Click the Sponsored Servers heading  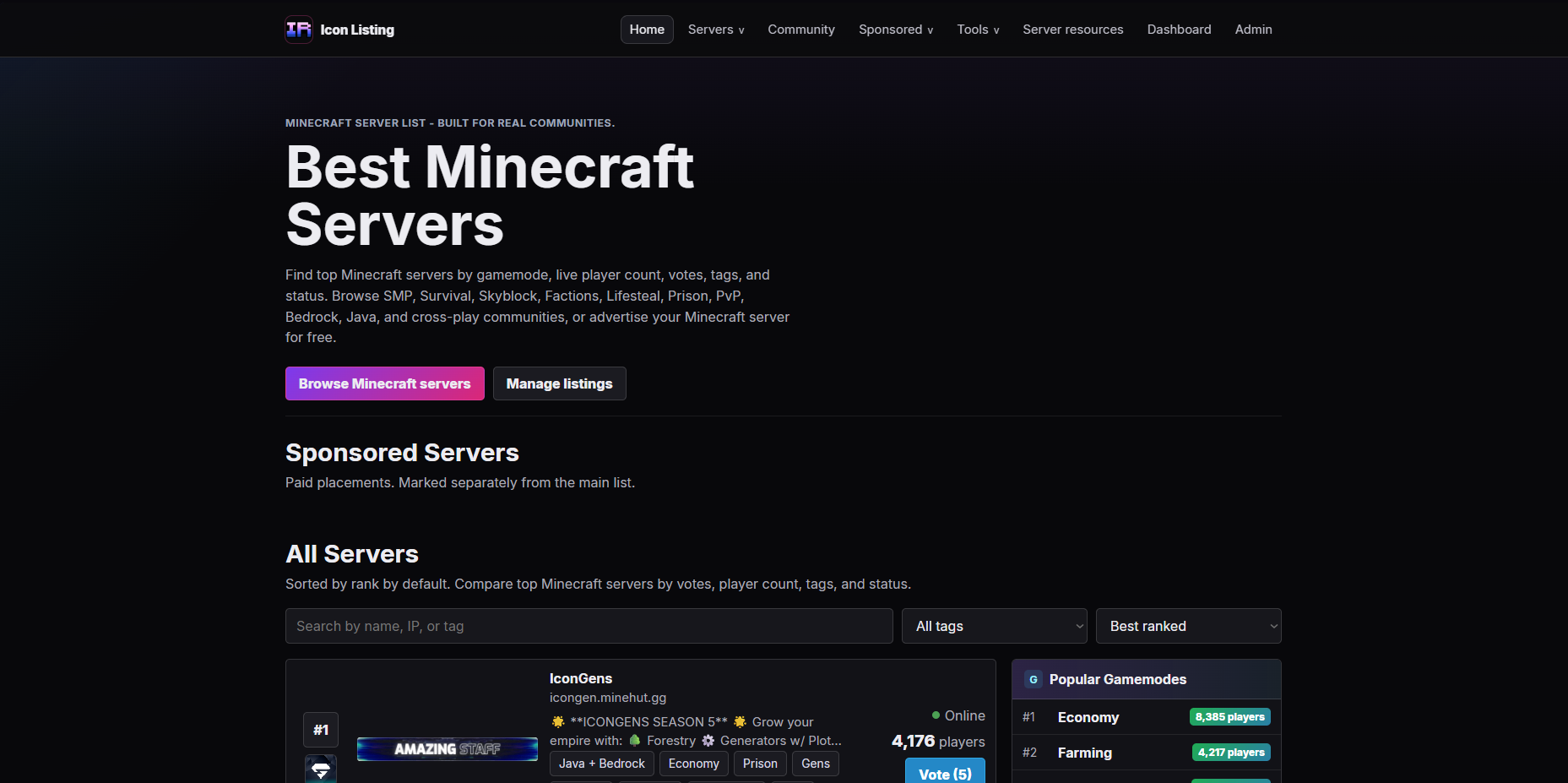pos(402,453)
